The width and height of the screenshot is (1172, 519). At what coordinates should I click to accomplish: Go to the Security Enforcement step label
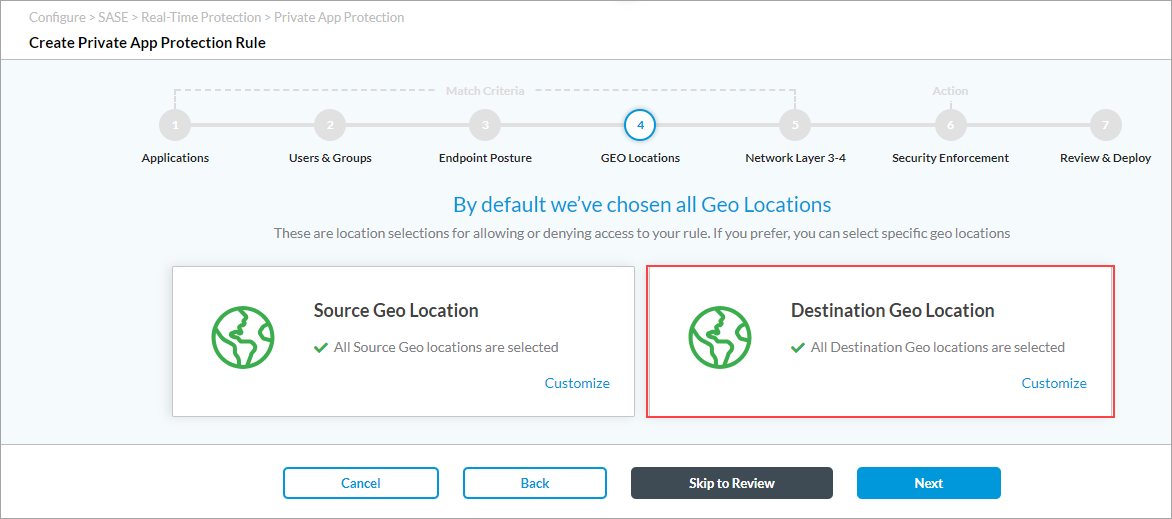click(951, 159)
